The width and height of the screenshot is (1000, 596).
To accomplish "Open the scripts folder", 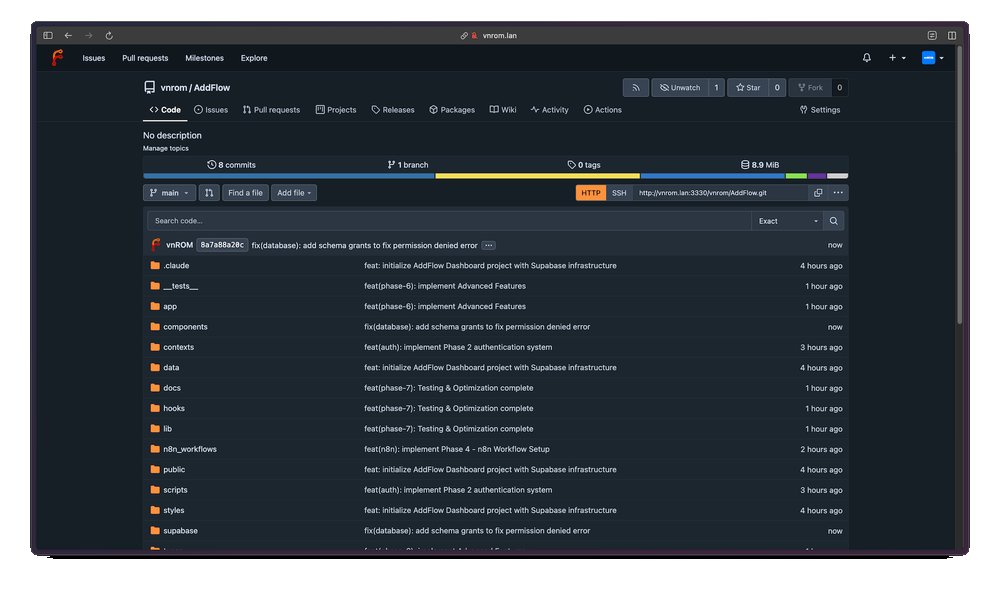I will (175, 490).
